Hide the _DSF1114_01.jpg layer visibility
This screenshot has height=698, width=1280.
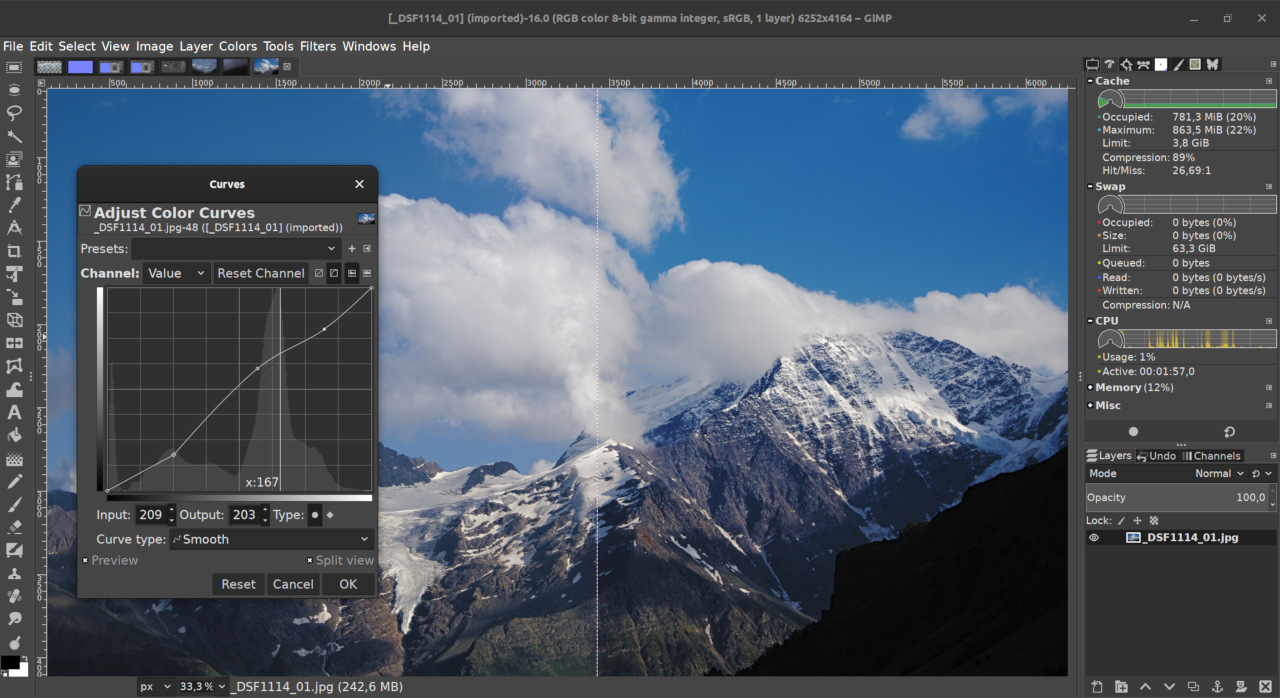[1094, 537]
